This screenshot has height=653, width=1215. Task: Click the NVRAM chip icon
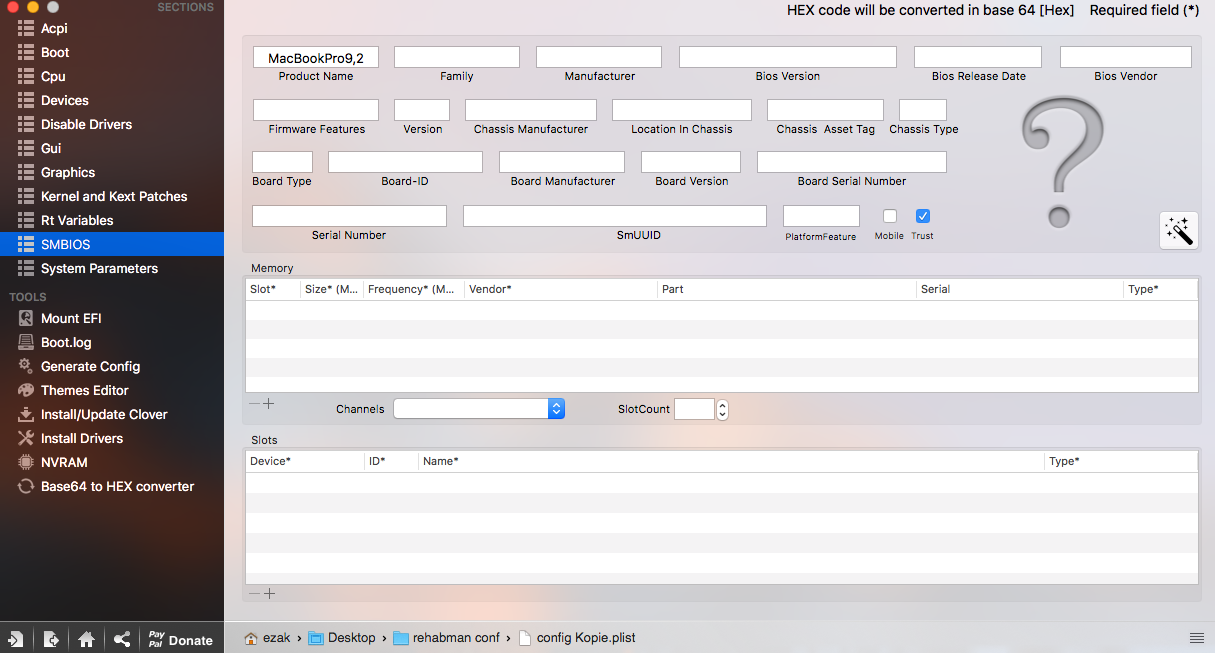(26, 462)
